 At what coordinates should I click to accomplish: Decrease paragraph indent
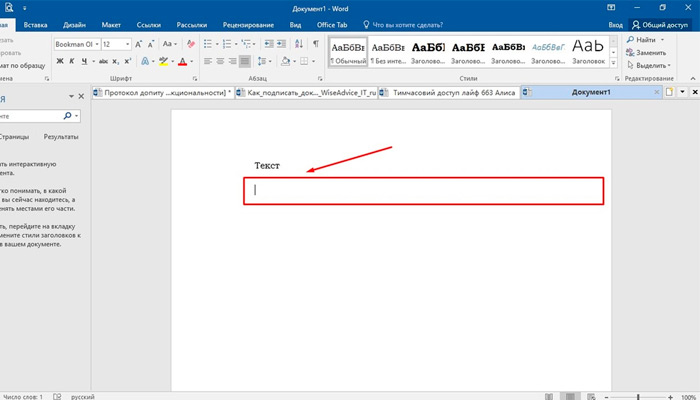[269, 44]
